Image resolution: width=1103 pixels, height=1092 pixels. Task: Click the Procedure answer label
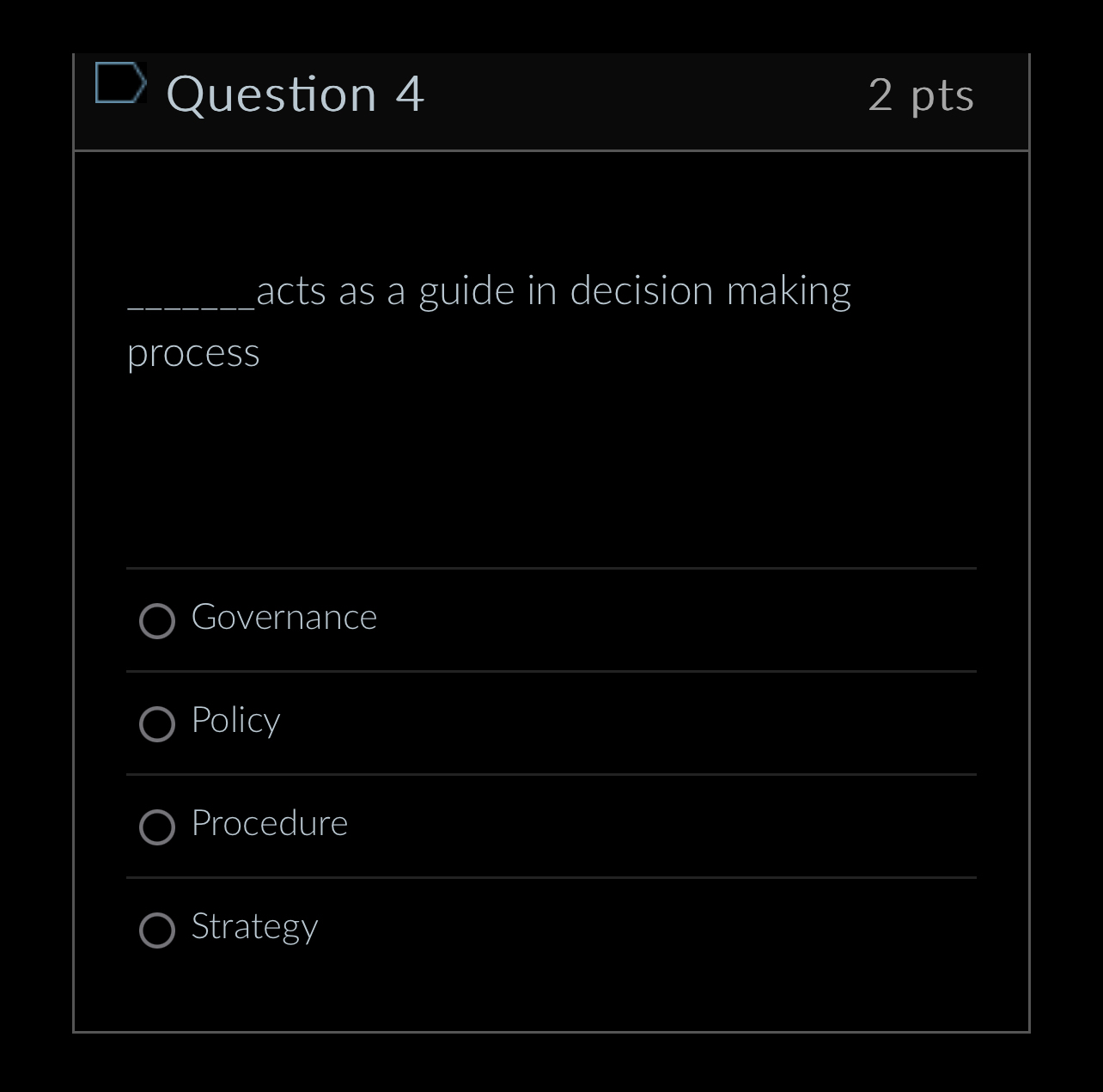click(x=269, y=824)
